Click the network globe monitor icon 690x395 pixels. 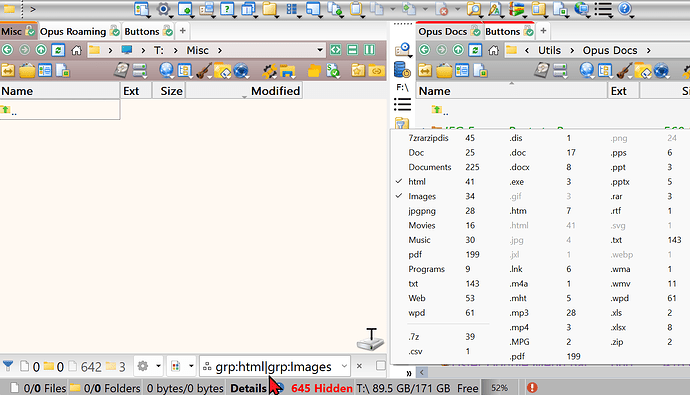point(582,9)
